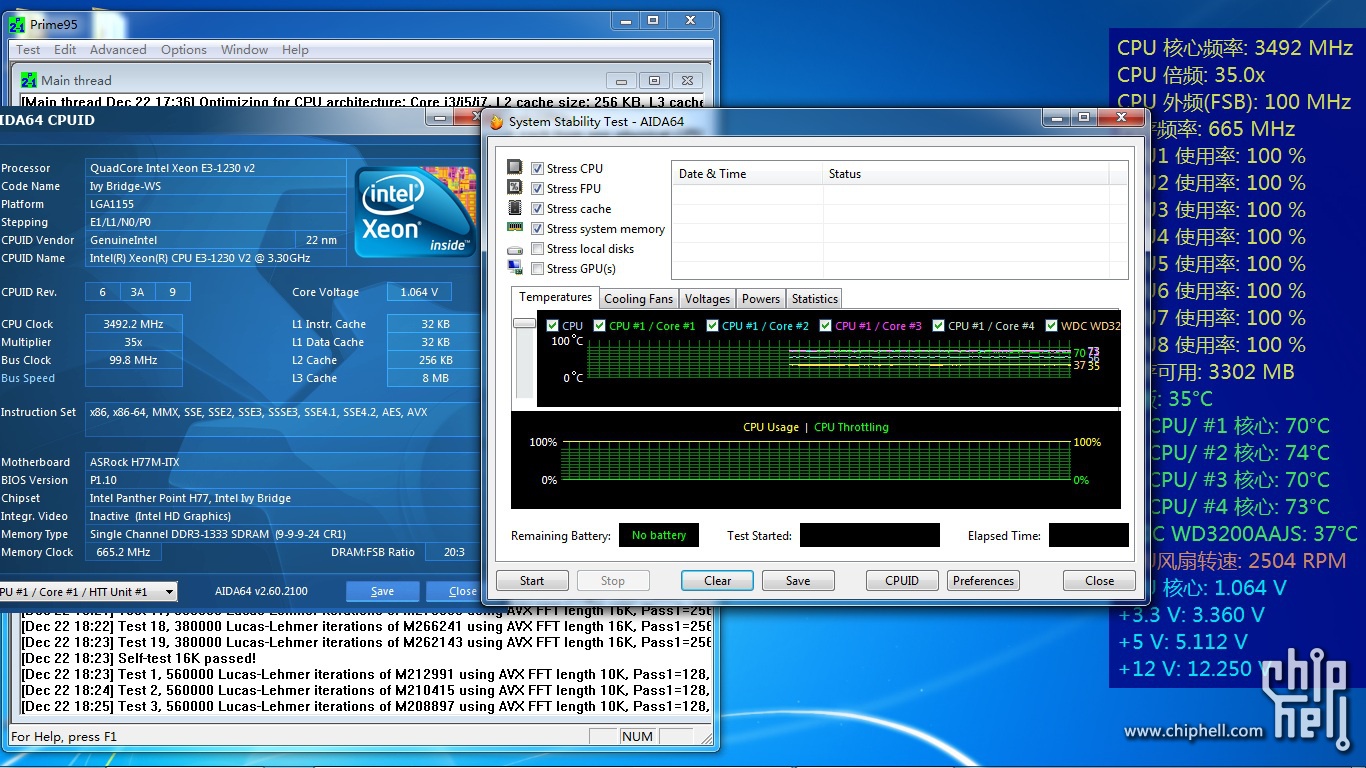Image resolution: width=1366 pixels, height=768 pixels.
Task: Click the cache chip icon beside Stress cache
Action: (x=515, y=208)
